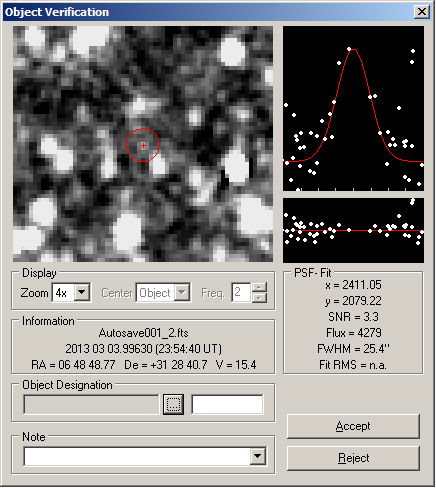Increase the Freq. value with the up arrow

tap(259, 287)
